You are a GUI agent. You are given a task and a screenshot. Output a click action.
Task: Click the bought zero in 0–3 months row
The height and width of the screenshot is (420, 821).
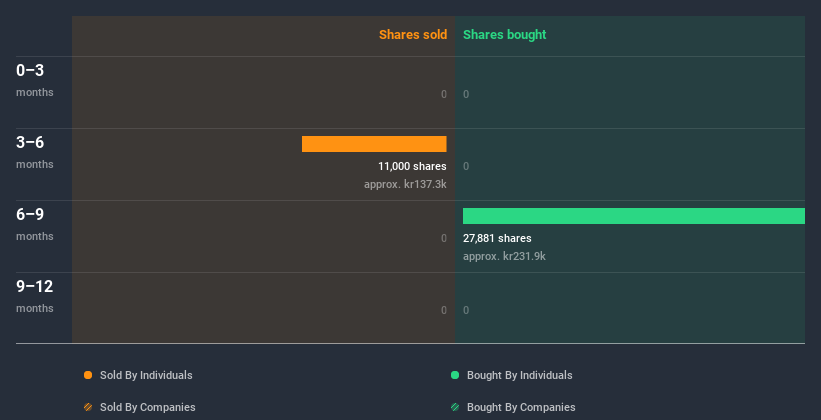tap(466, 94)
